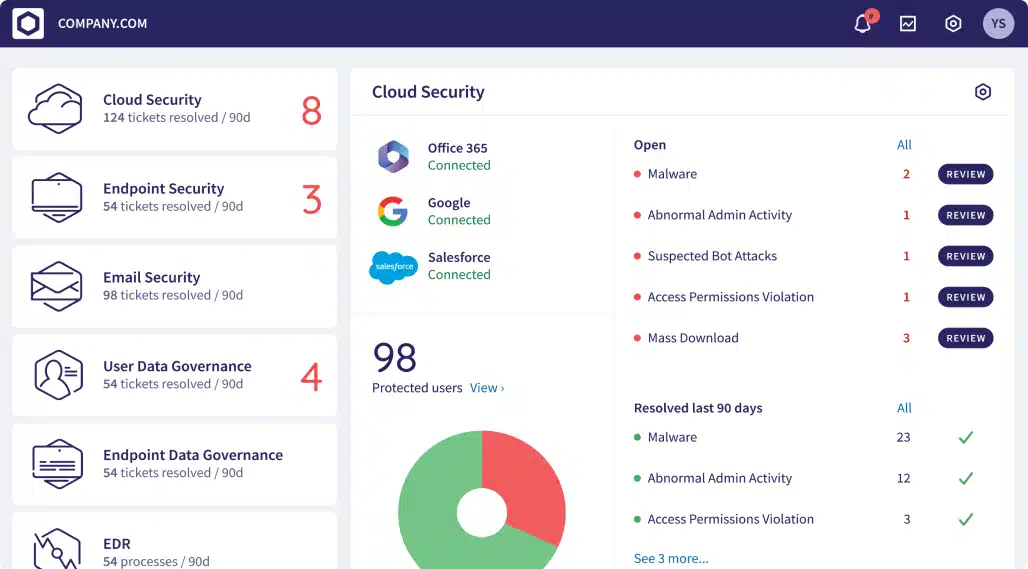This screenshot has height=569, width=1028.
Task: Click Salesforce Connected status
Action: [x=459, y=275]
